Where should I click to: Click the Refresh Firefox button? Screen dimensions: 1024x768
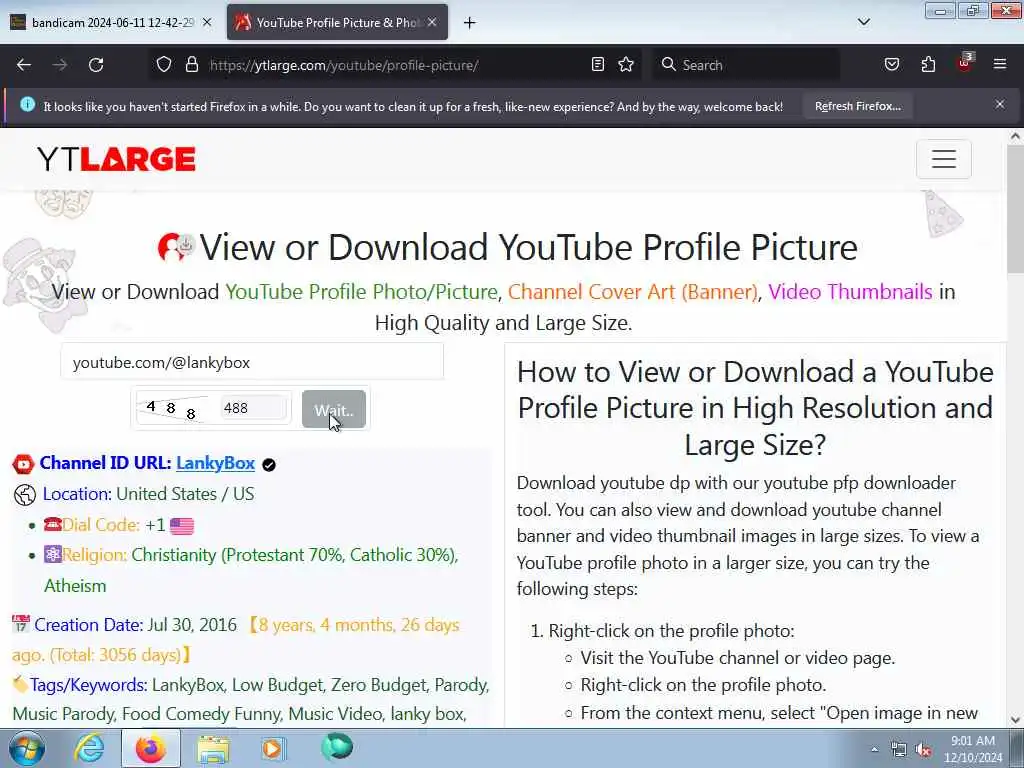pyautogui.click(x=857, y=106)
